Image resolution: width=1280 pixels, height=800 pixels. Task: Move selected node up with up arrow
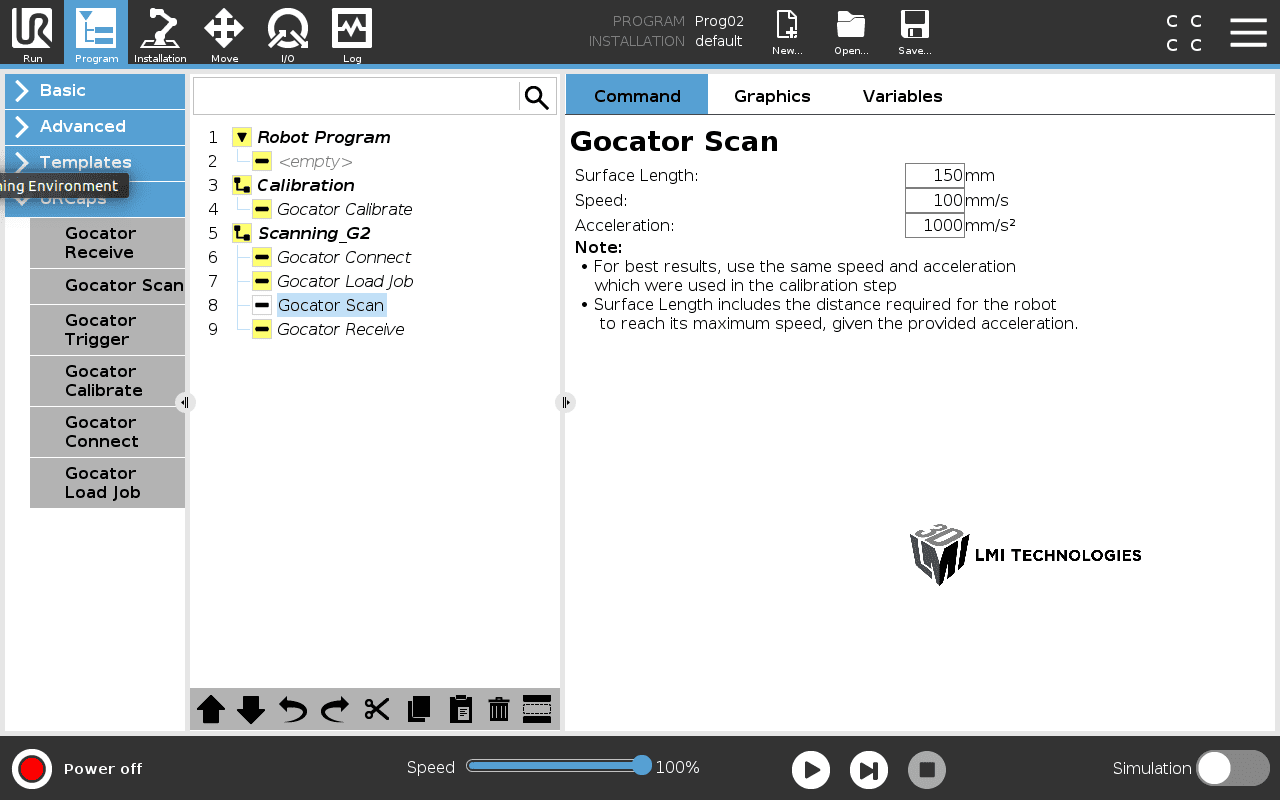pyautogui.click(x=211, y=709)
